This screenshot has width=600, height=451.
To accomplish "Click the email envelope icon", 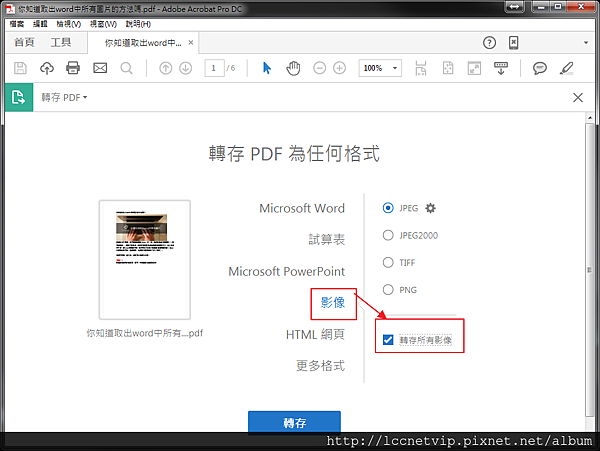I will (x=100, y=68).
